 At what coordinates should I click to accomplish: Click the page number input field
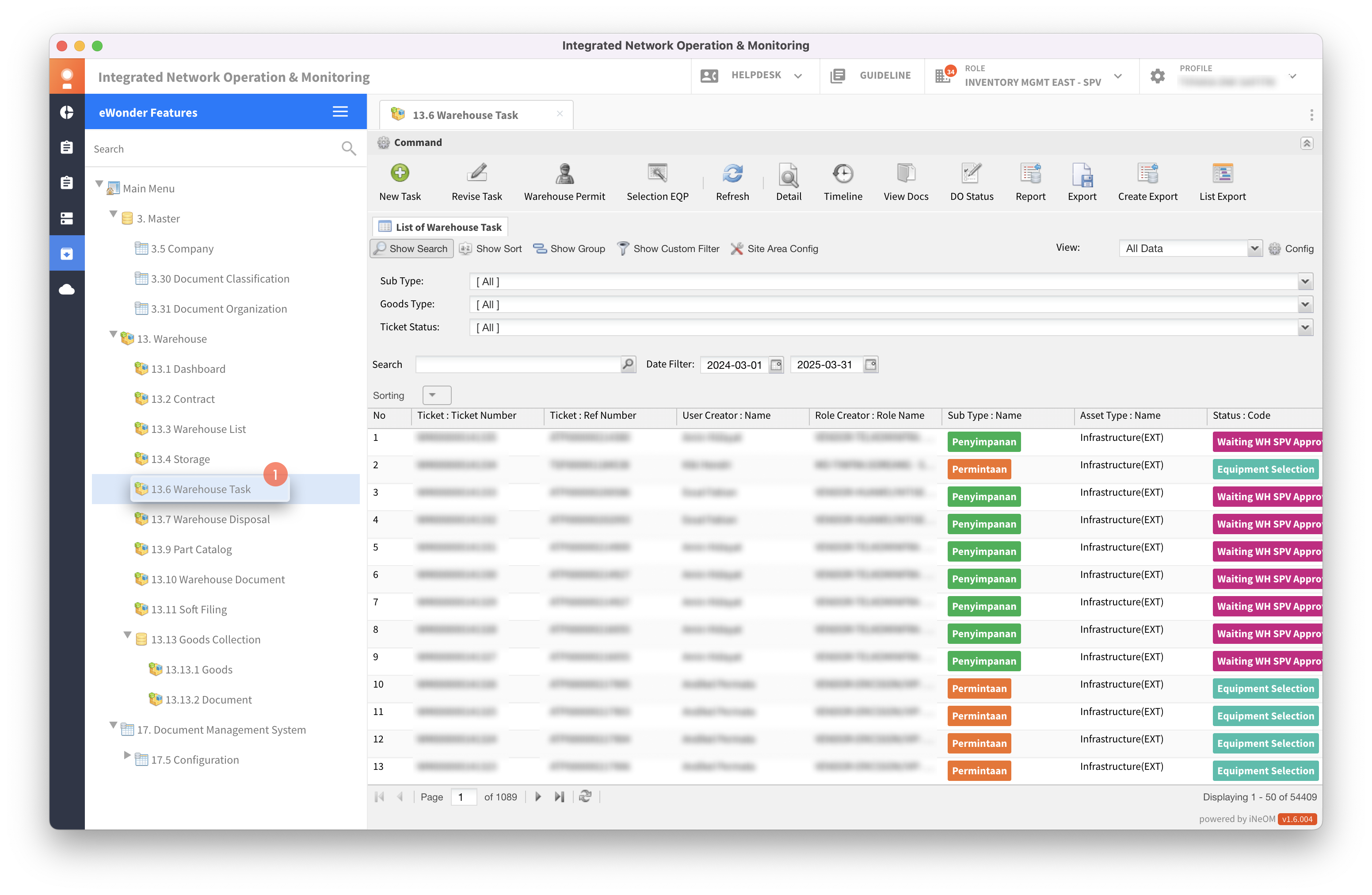[464, 797]
